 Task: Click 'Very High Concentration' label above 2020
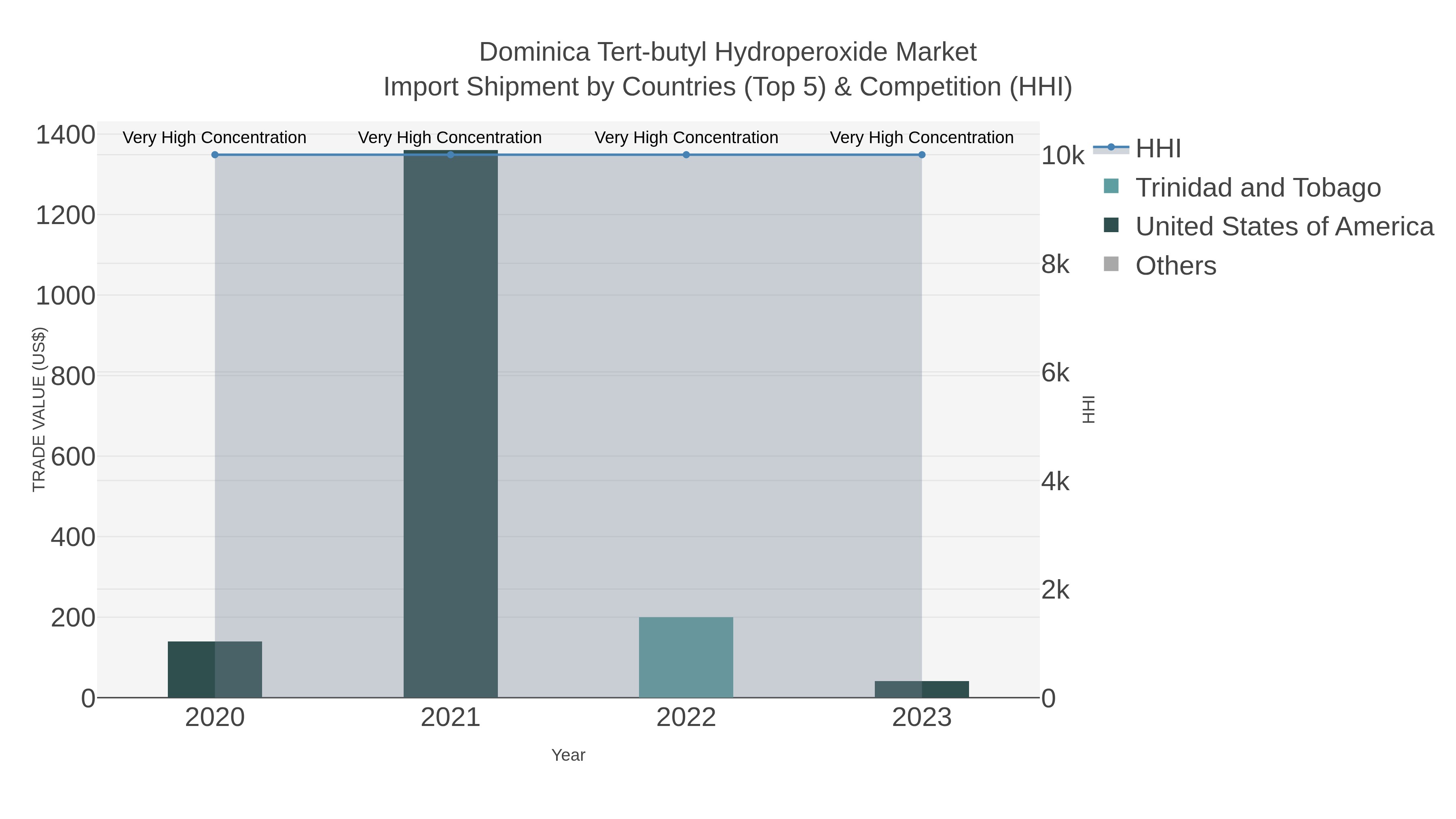pyautogui.click(x=215, y=138)
